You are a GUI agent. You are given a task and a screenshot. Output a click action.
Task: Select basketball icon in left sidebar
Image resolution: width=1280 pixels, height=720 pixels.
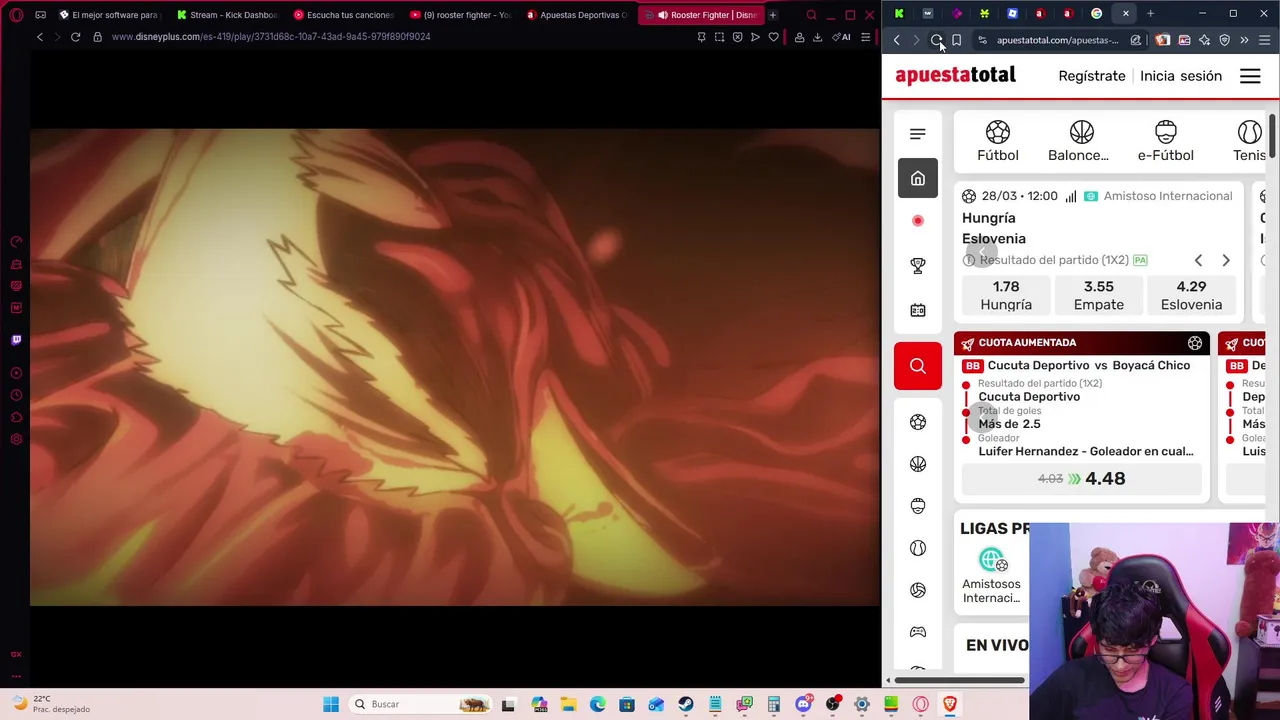[917, 464]
